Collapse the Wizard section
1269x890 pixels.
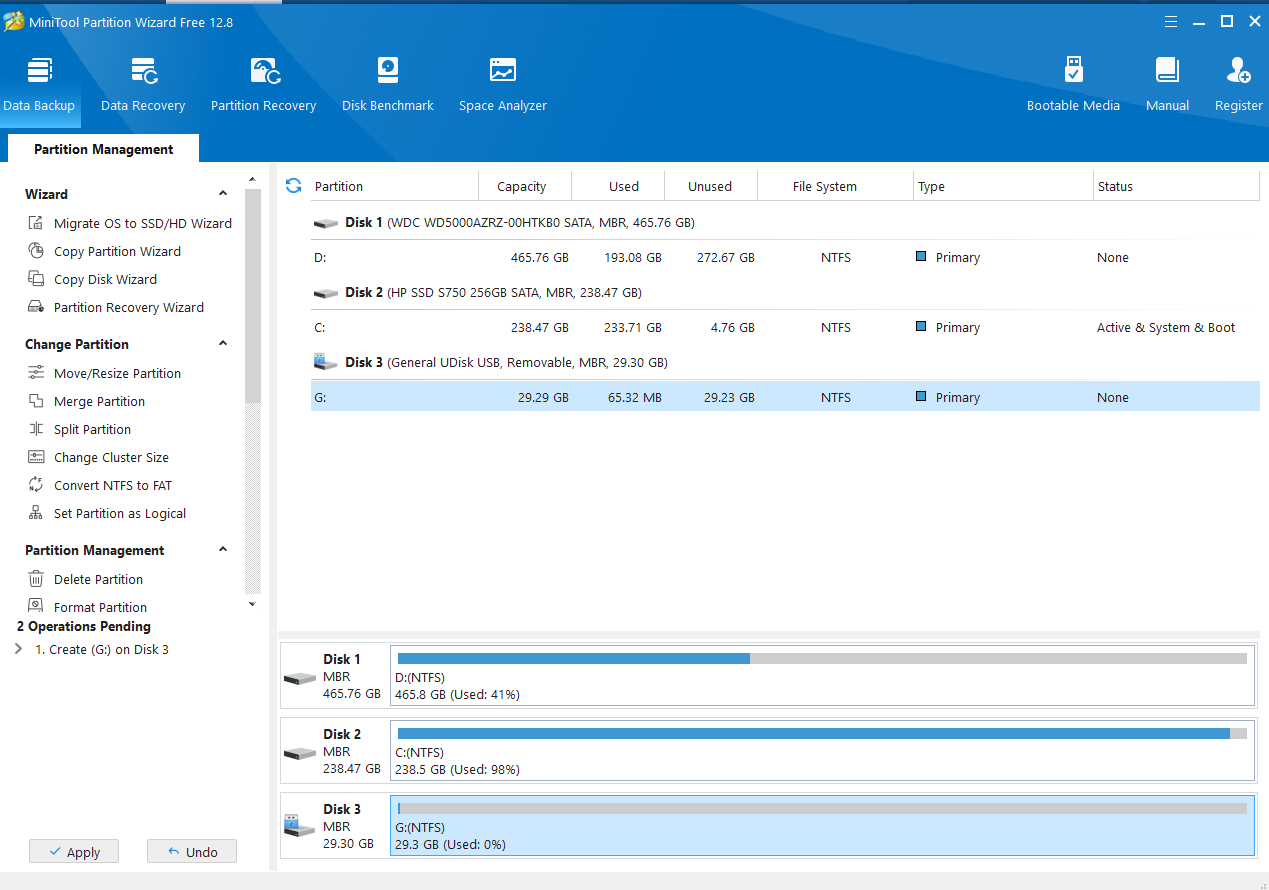(x=223, y=194)
